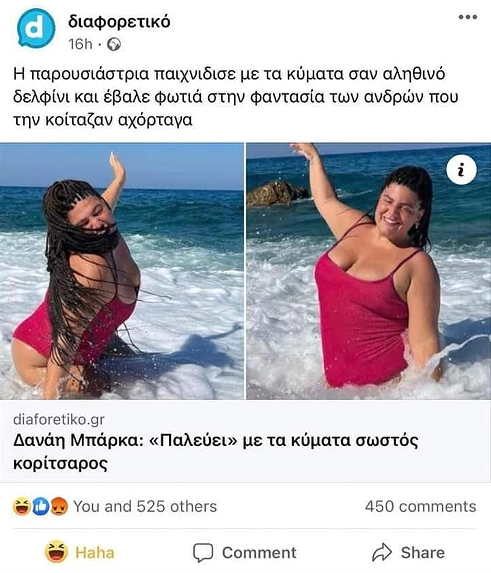Click the Comment button label
The image size is (491, 573).
tap(259, 553)
